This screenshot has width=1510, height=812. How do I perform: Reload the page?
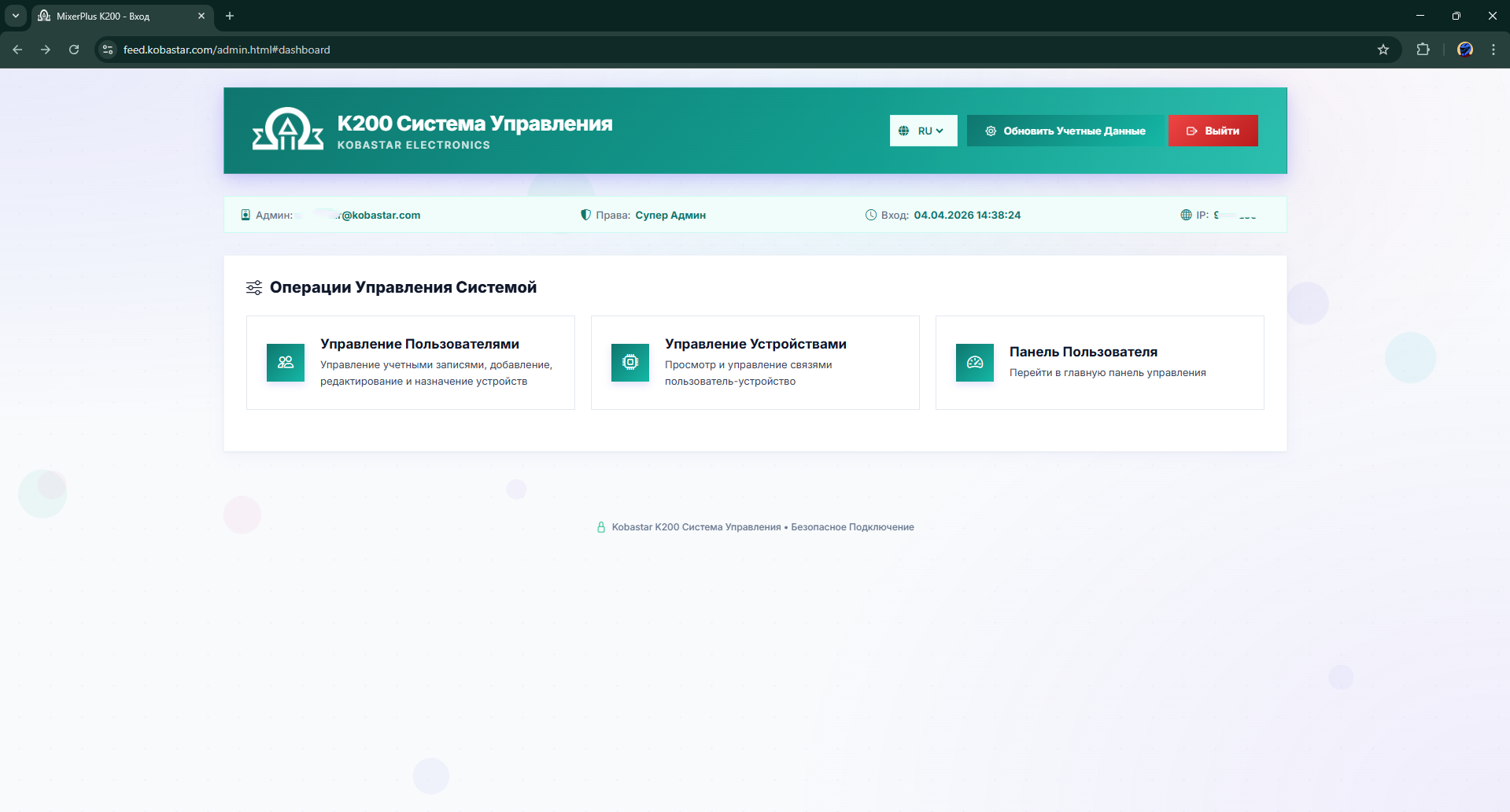(74, 50)
